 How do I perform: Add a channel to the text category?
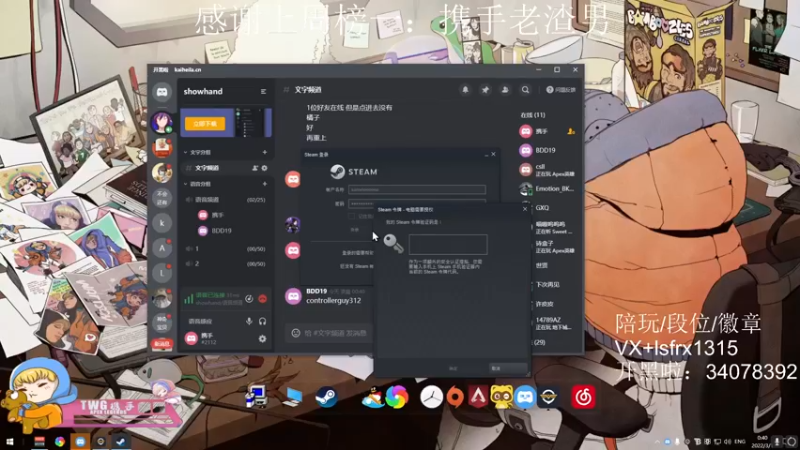coord(264,152)
